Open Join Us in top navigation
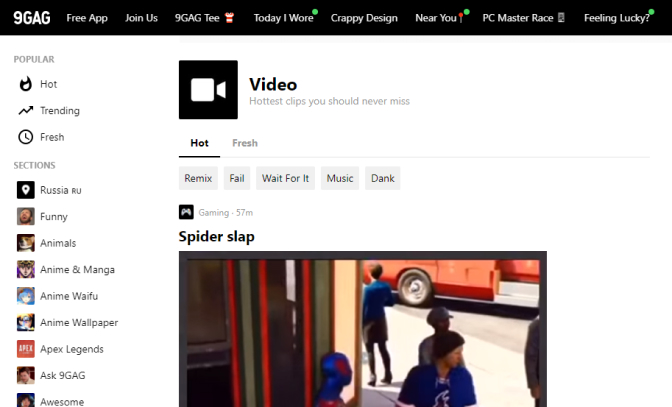Screen dimensions: 672x407 tap(141, 18)
